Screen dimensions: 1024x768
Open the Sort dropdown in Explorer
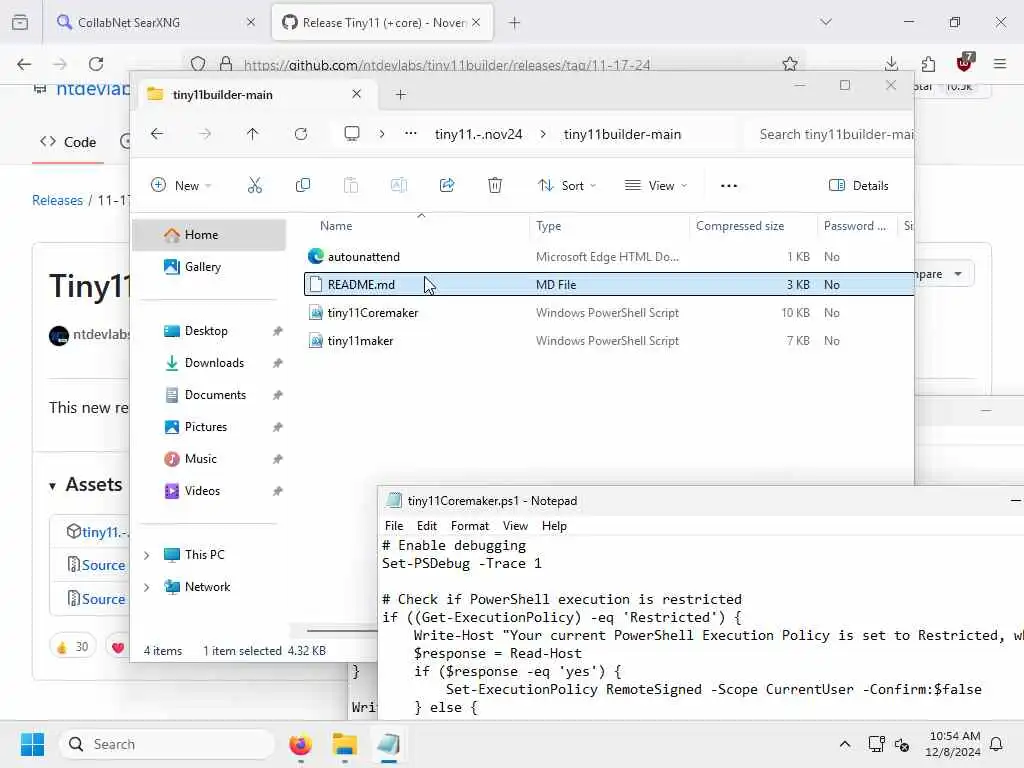click(x=566, y=185)
